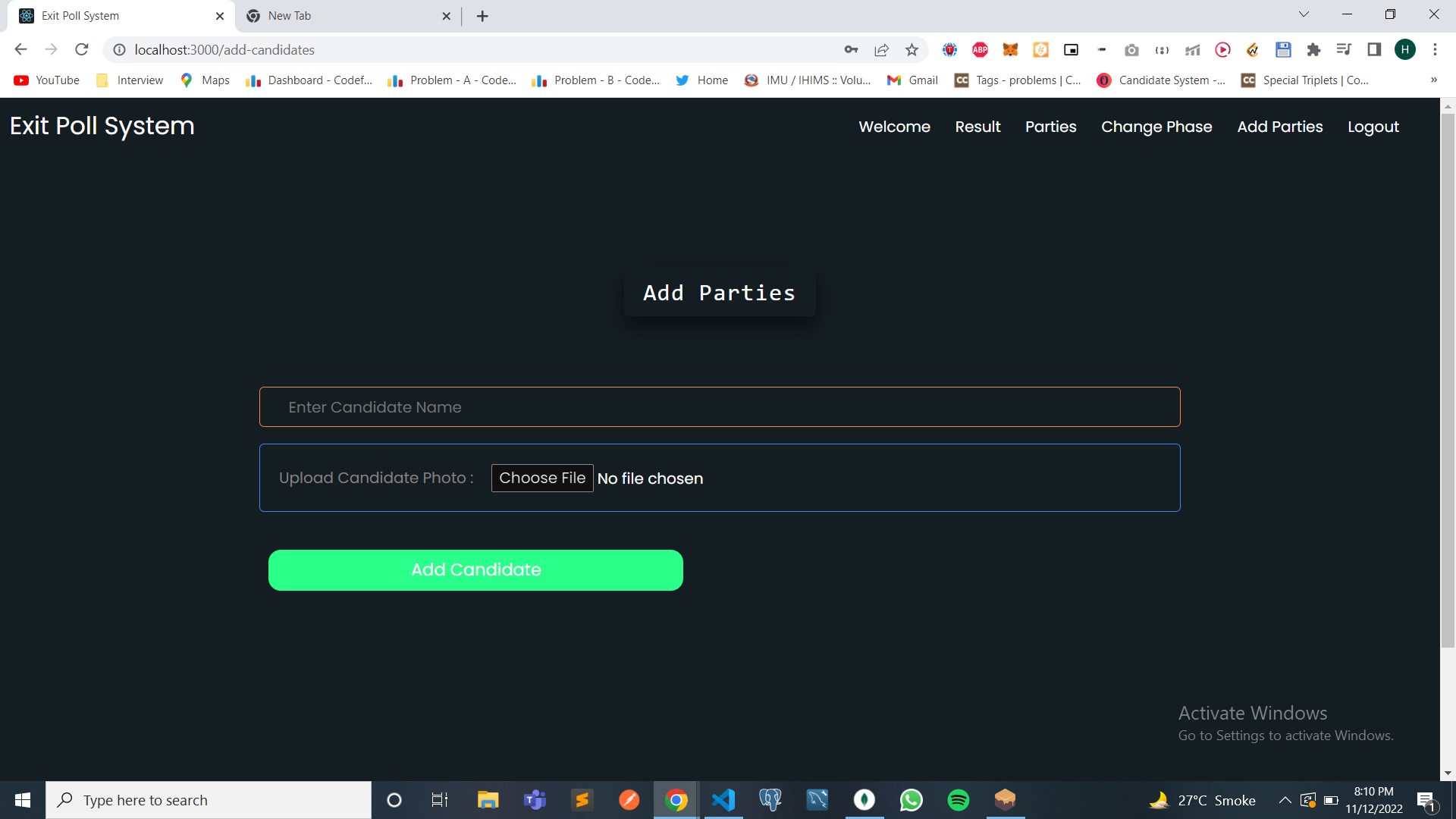Expand the hidden bookmarks chevron

click(x=1433, y=80)
